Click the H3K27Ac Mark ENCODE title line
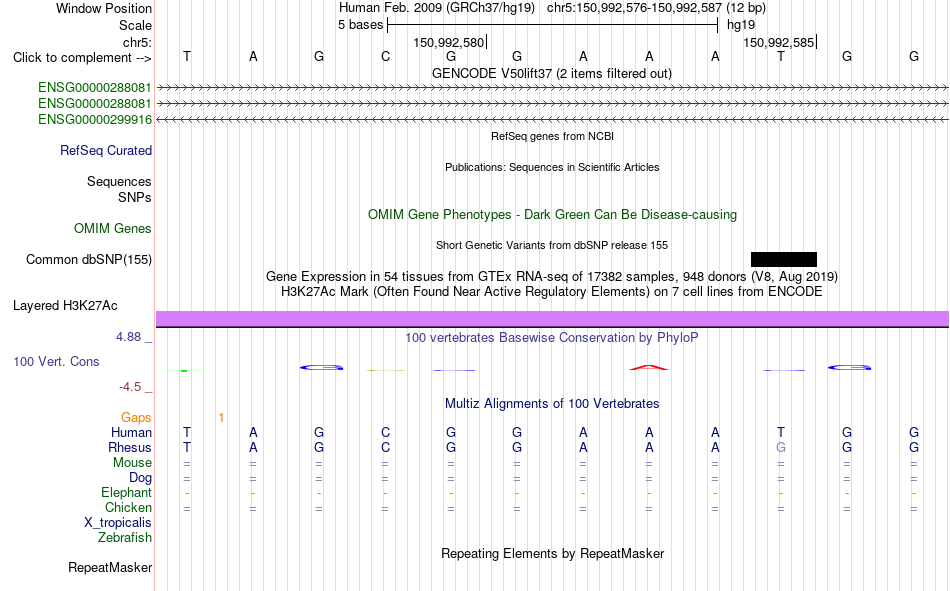 click(x=552, y=292)
